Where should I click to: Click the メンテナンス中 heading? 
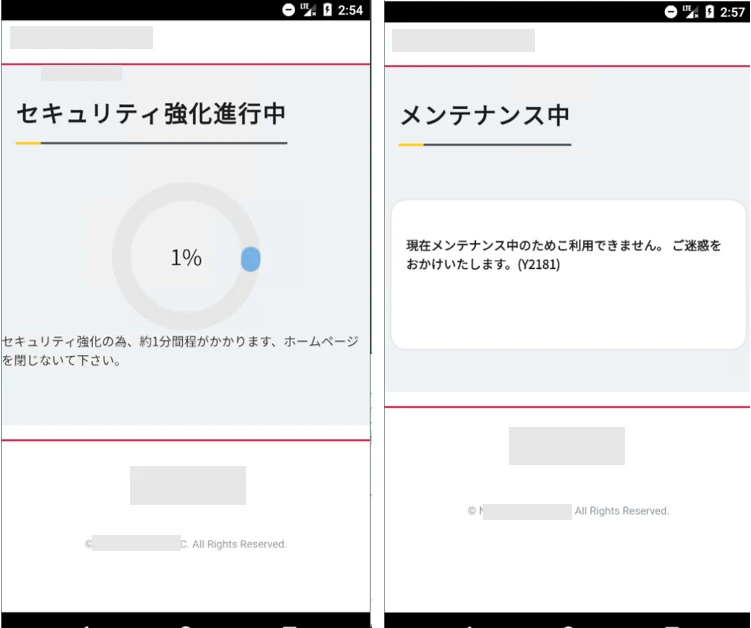pyautogui.click(x=485, y=115)
